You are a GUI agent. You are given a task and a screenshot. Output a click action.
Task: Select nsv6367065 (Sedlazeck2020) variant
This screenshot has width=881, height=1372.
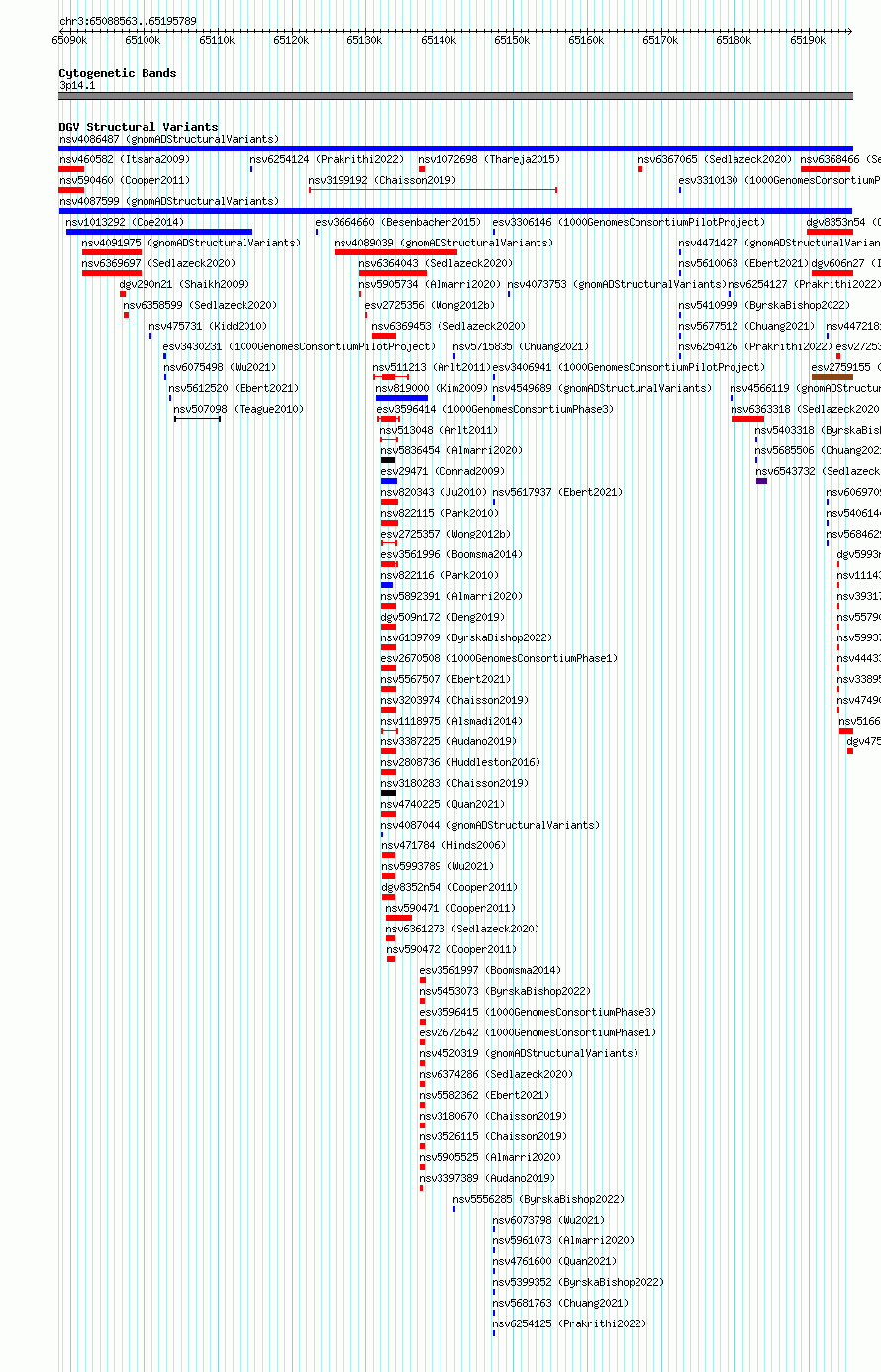715,159
